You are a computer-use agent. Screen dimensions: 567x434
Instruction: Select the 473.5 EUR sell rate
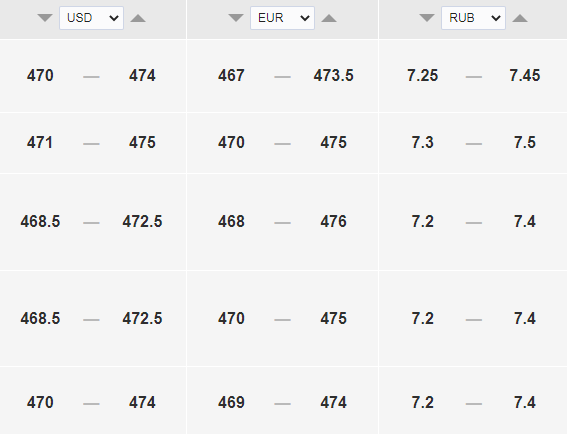pyautogui.click(x=333, y=76)
